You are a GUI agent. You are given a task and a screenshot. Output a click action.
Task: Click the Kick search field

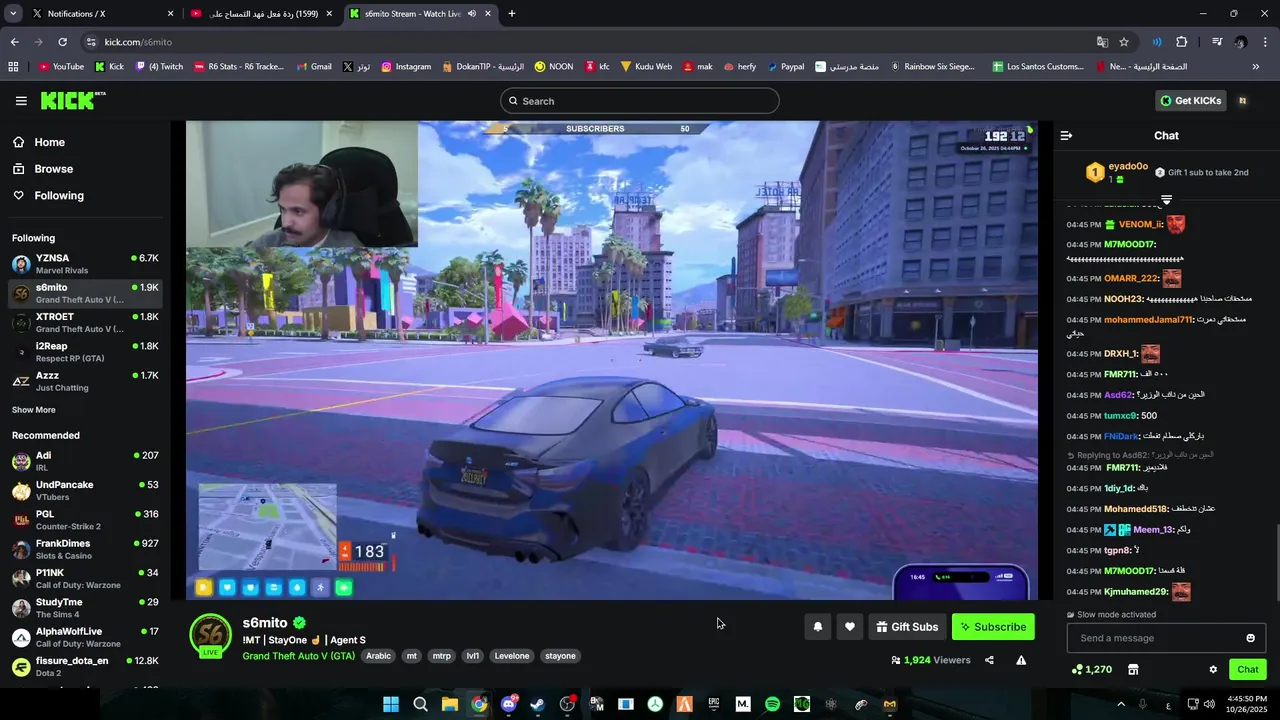640,101
